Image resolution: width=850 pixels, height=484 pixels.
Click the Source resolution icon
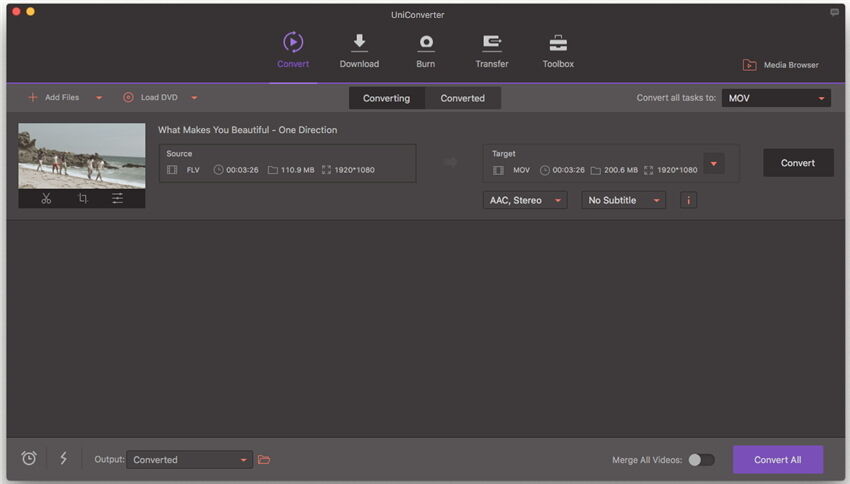click(326, 170)
